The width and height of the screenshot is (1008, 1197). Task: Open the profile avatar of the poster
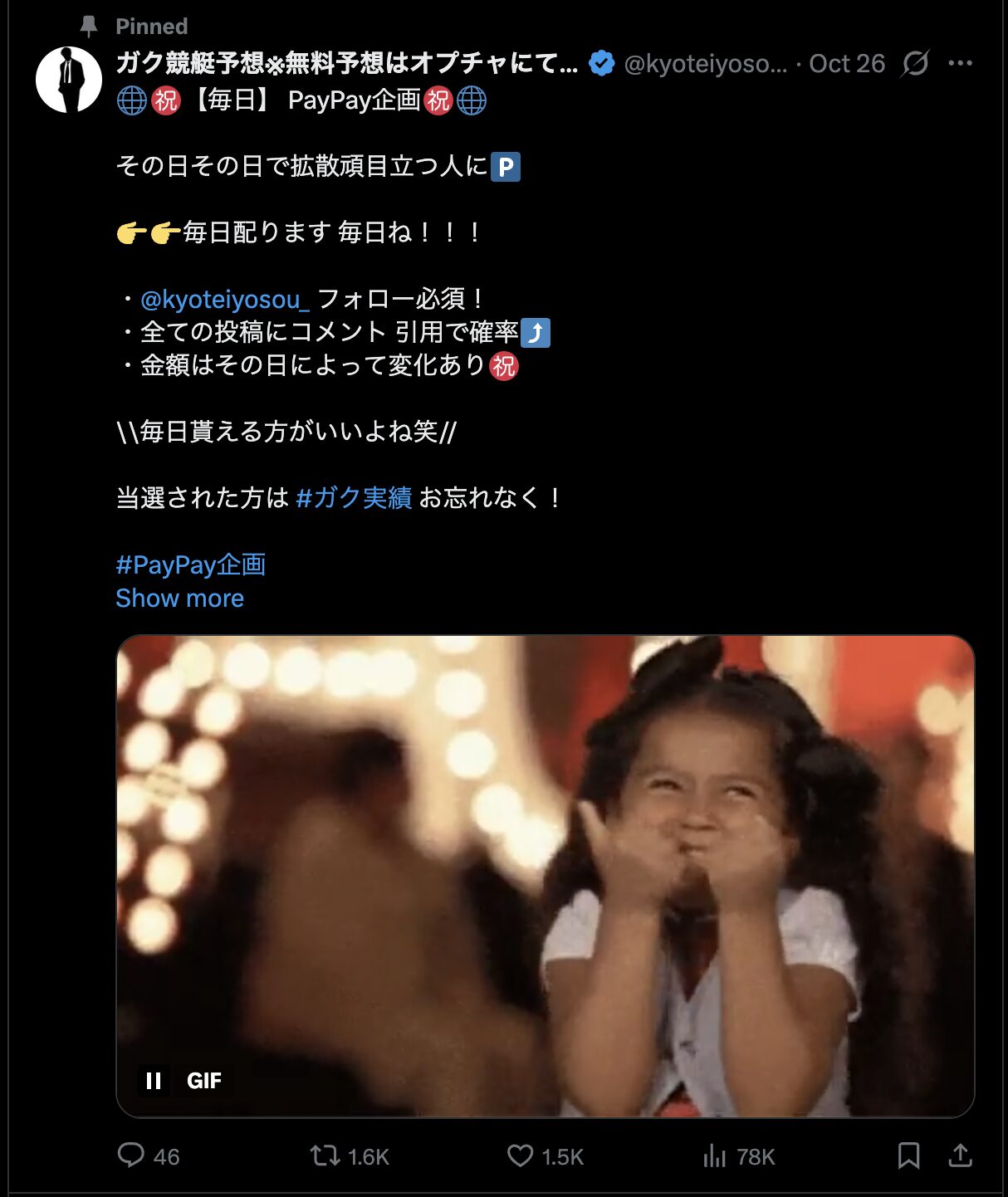coord(69,80)
